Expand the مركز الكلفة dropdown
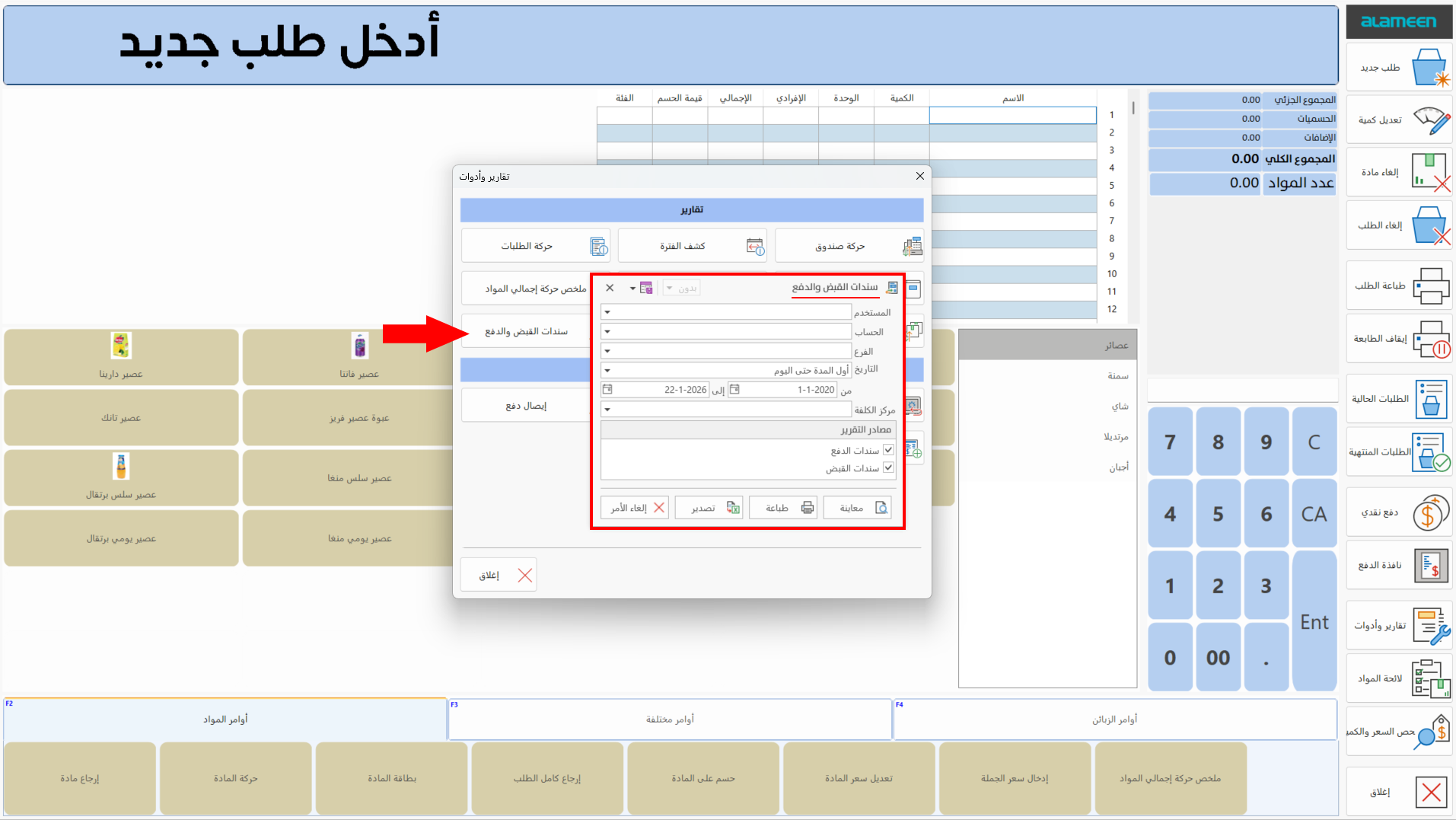Image resolution: width=1456 pixels, height=820 pixels. [607, 410]
